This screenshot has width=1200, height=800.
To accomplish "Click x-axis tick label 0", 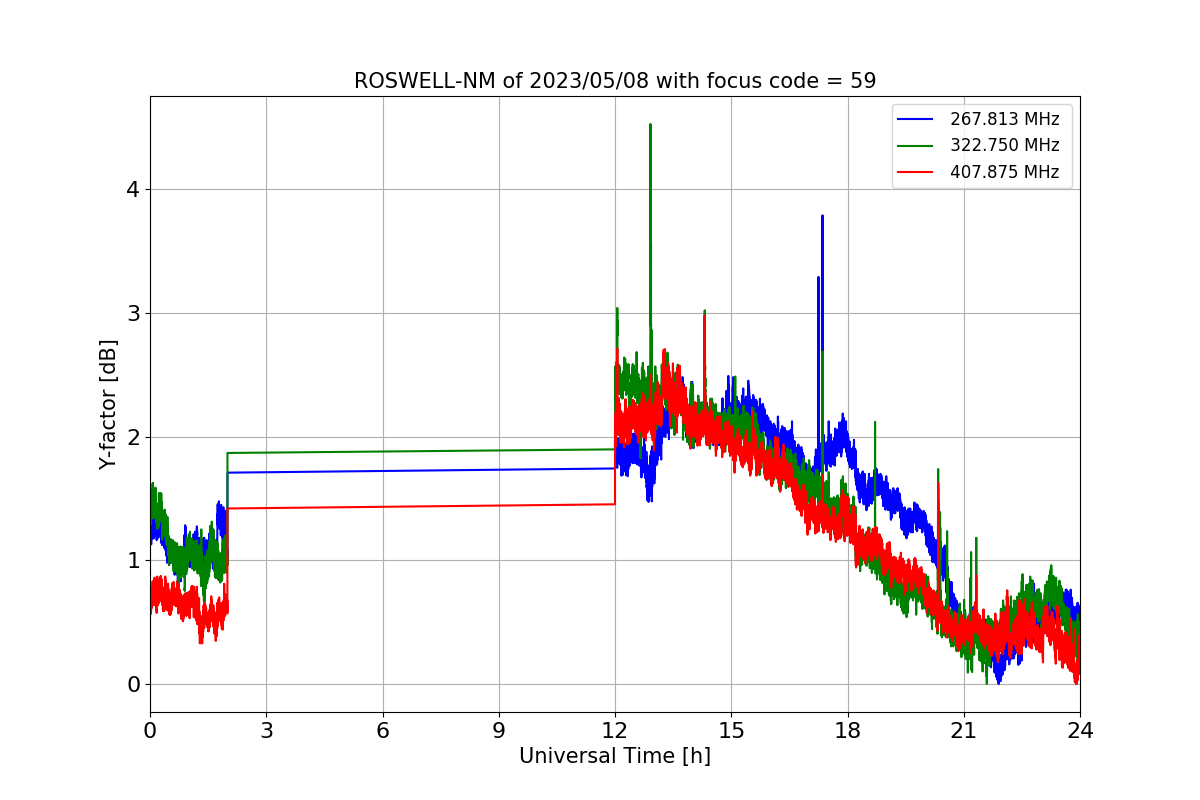I will click(150, 731).
